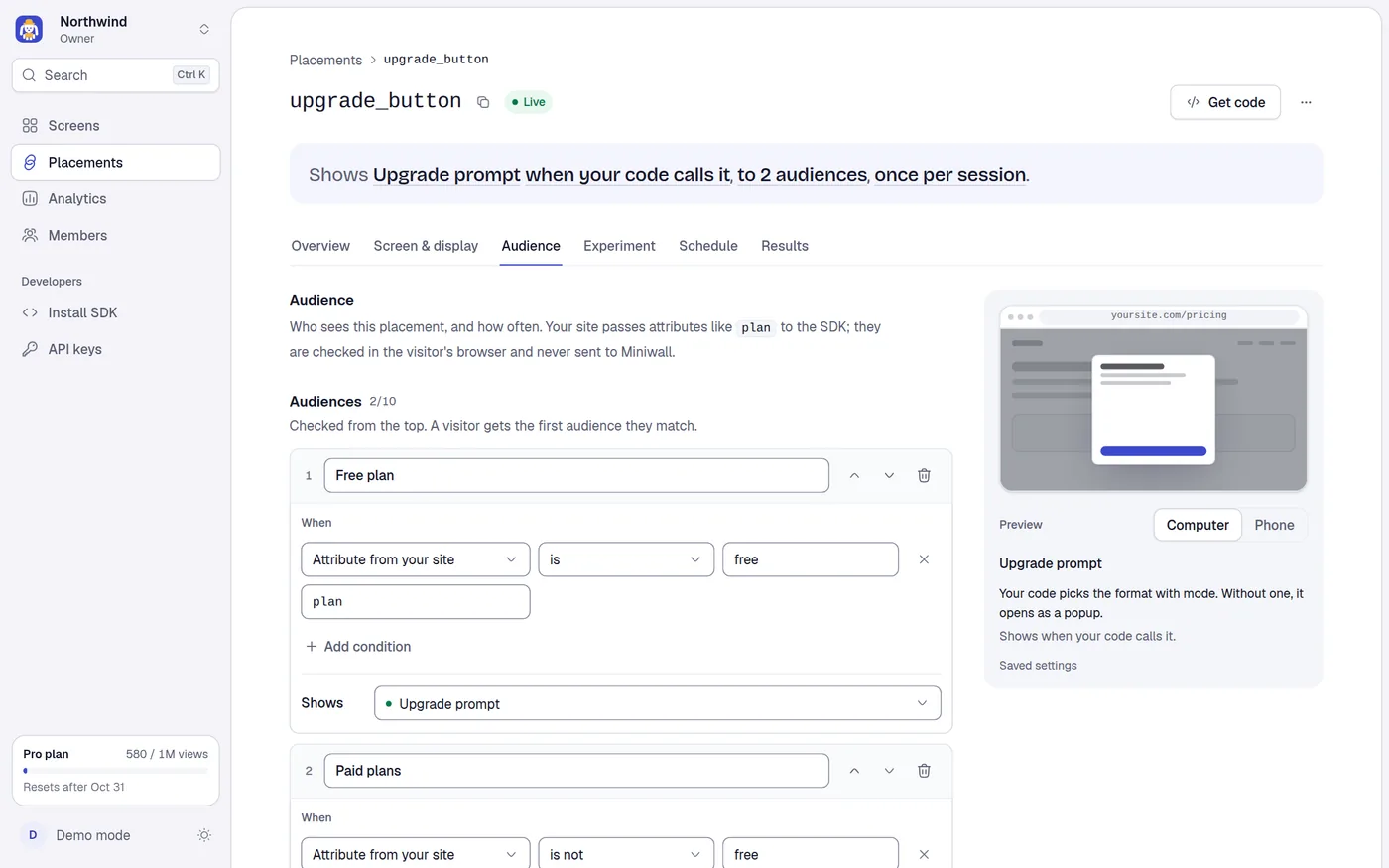
Task: Open Install SDK under Developers
Action: click(x=116, y=312)
